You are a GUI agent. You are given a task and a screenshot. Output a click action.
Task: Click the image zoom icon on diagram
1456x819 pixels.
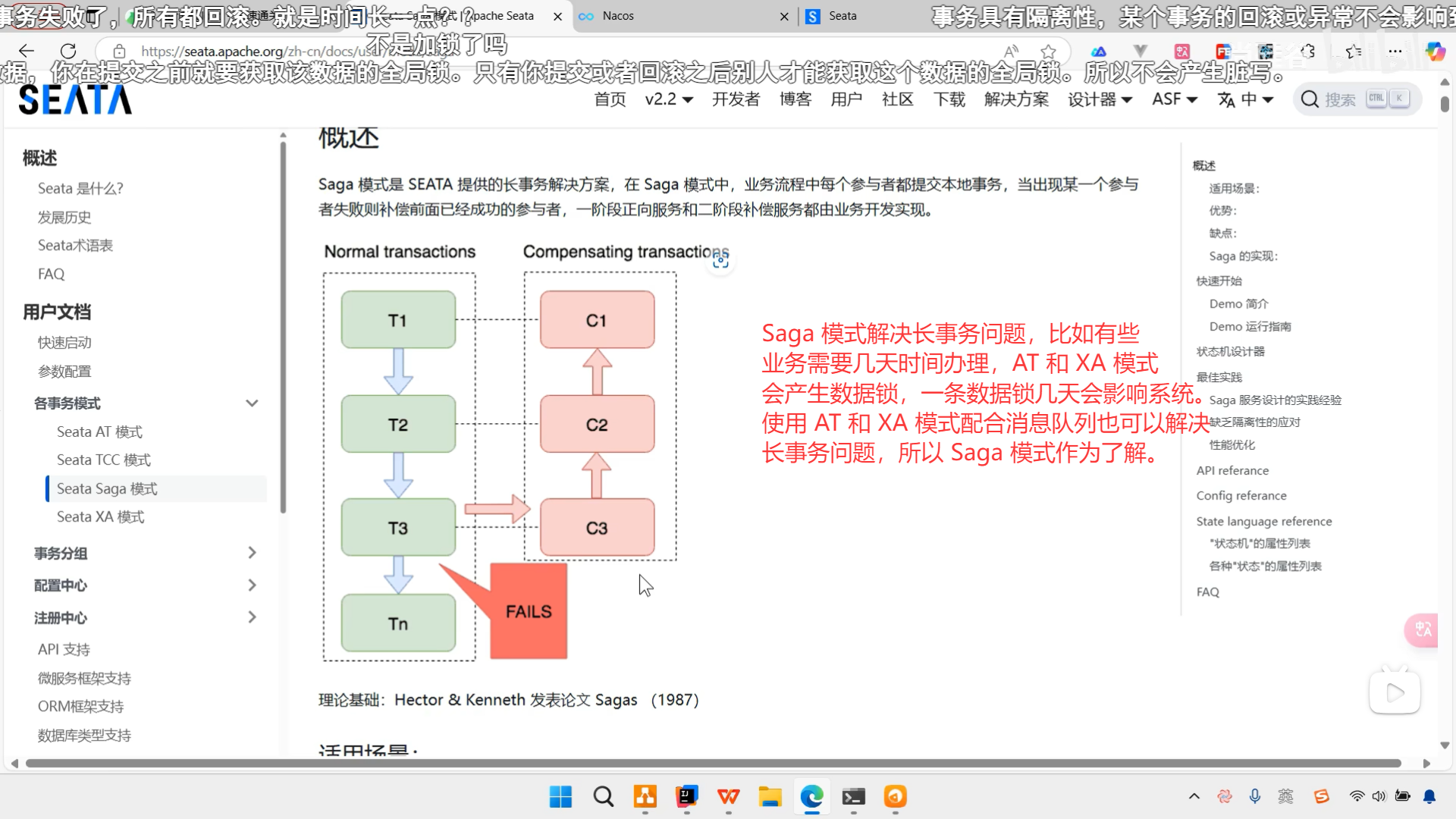click(720, 261)
